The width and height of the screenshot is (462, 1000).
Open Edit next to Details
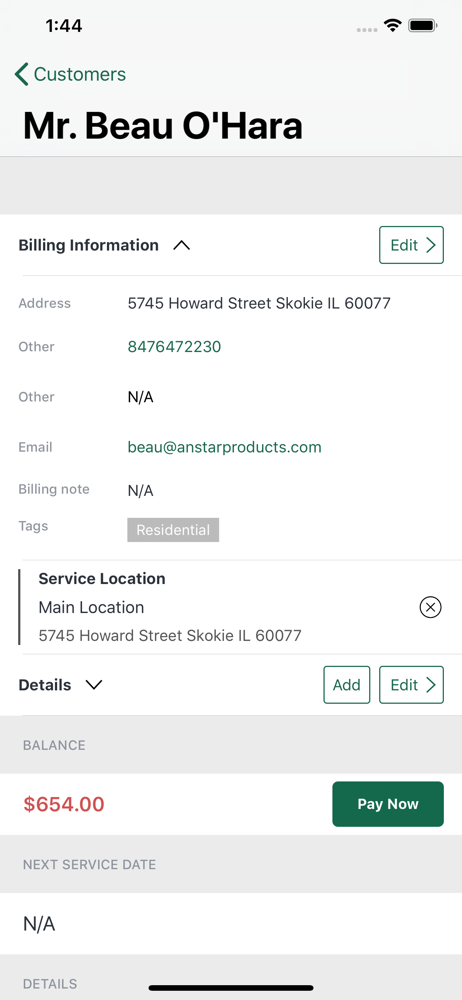coord(412,685)
